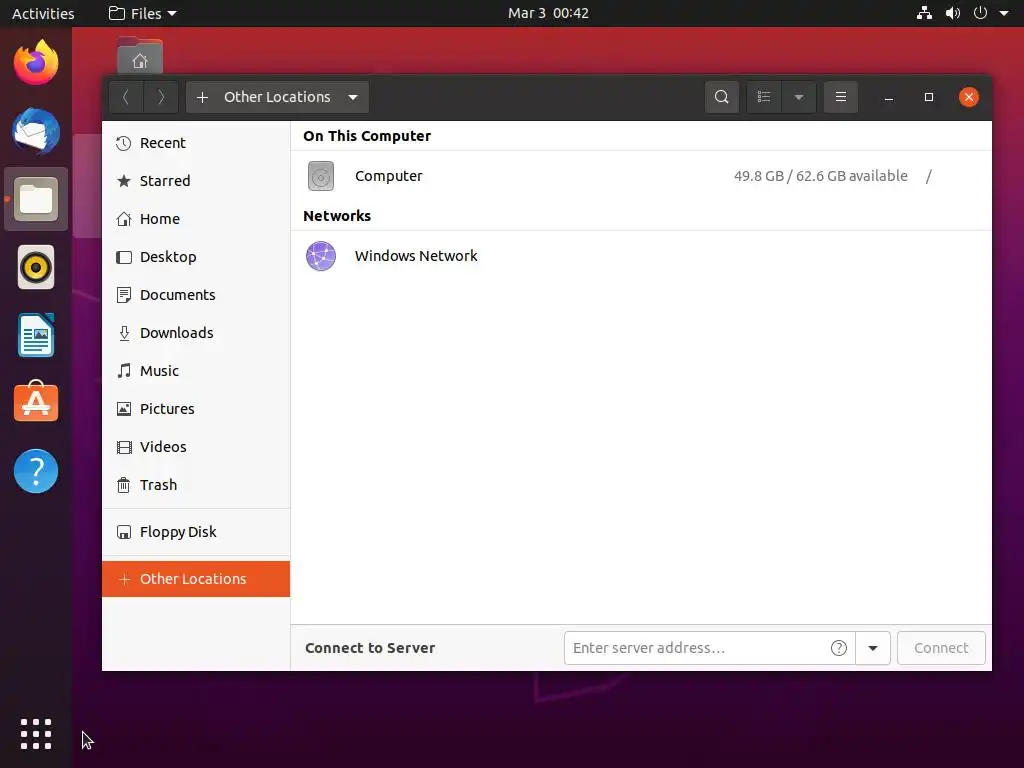
Task: Open Pictures folder in sidebar
Action: [196, 409]
